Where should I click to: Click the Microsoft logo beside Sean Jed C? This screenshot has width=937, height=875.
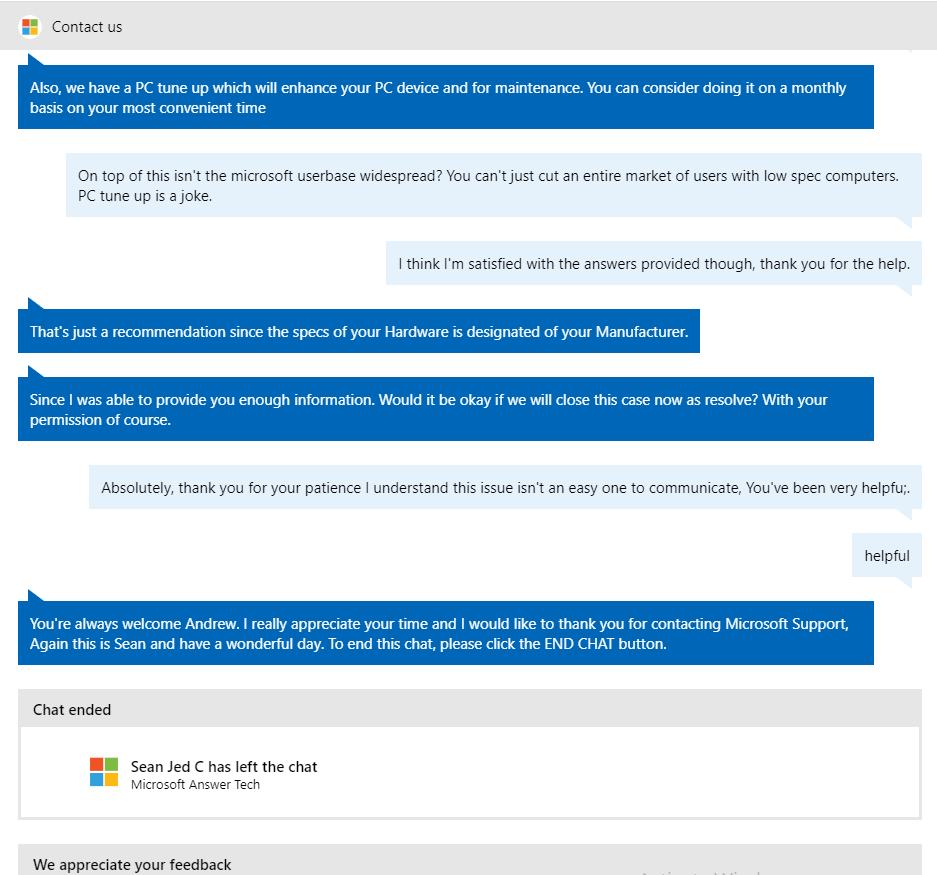104,772
